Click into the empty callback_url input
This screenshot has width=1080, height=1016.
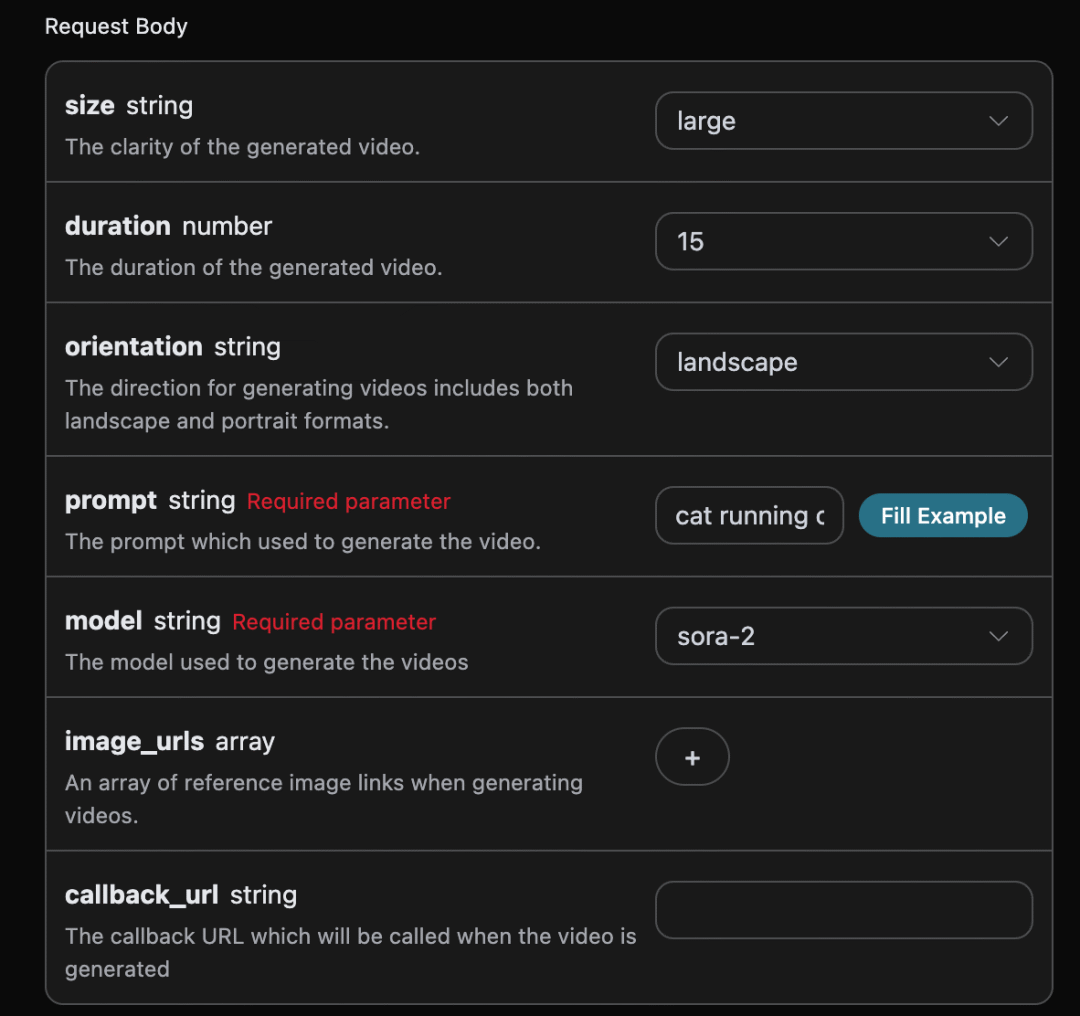click(x=843, y=910)
